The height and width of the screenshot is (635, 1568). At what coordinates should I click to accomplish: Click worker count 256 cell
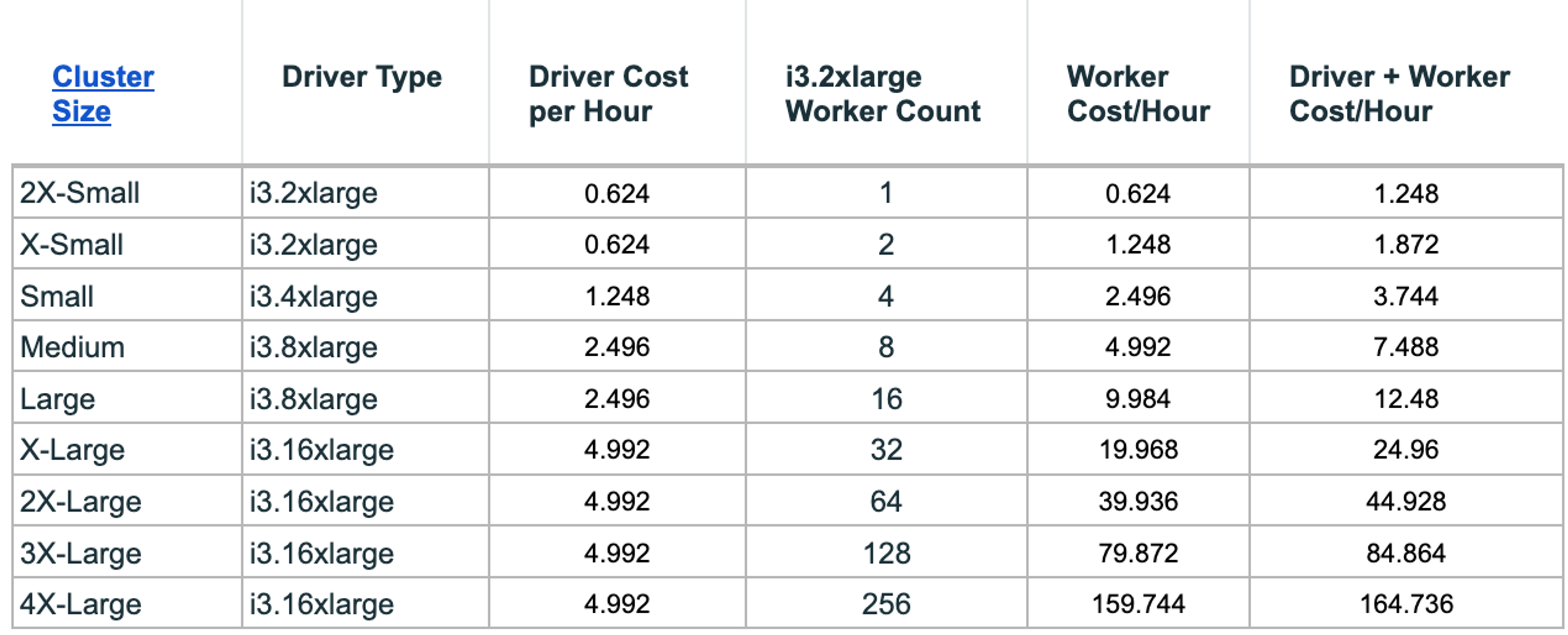[886, 603]
